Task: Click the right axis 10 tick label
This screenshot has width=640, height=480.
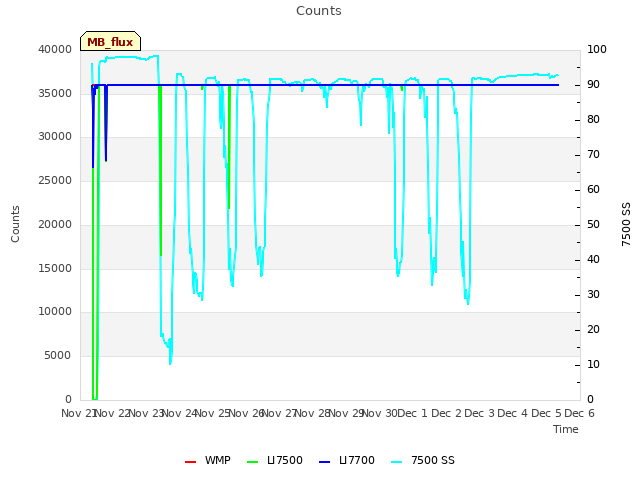Action: pyautogui.click(x=593, y=364)
